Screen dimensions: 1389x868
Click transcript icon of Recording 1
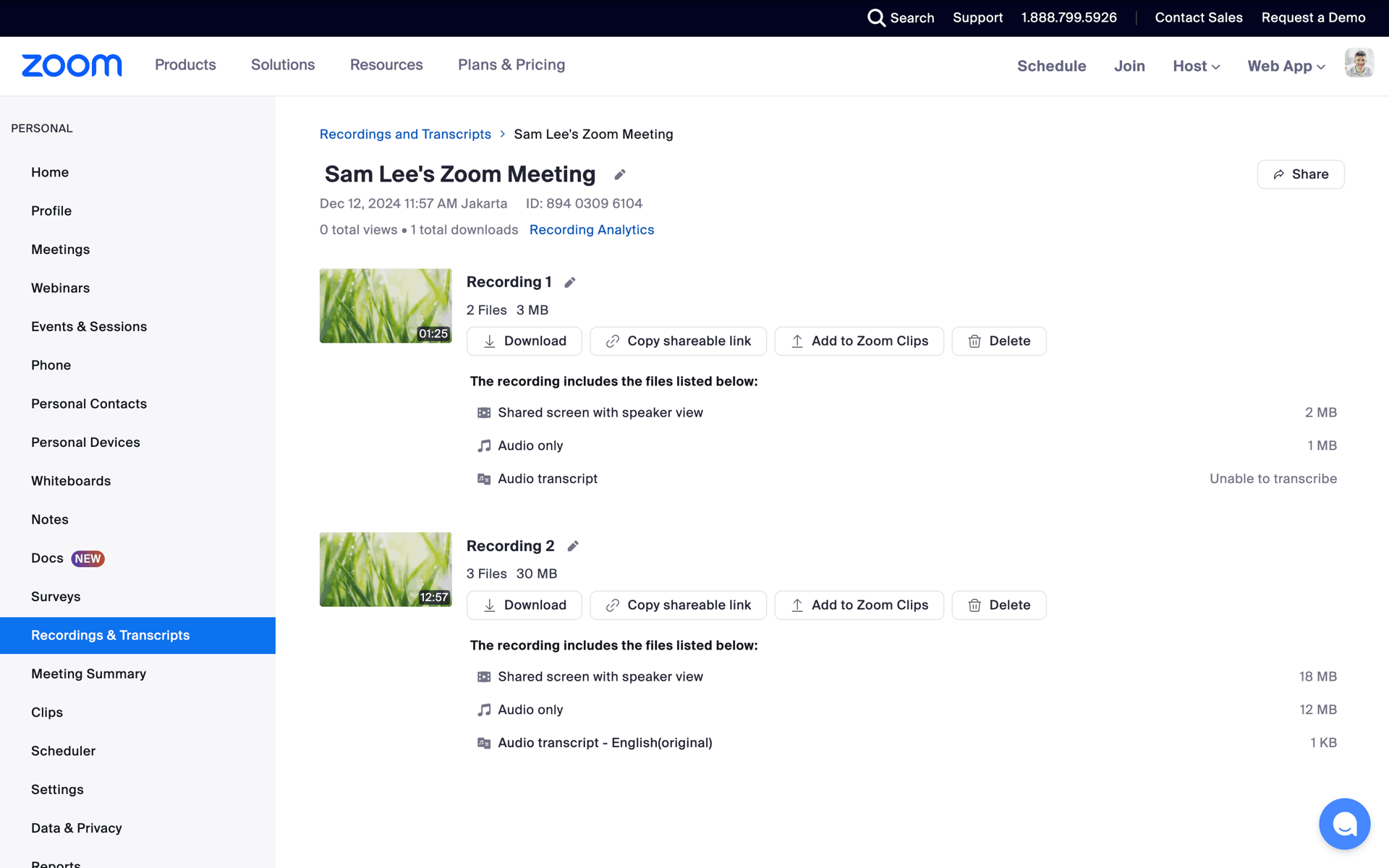[484, 479]
